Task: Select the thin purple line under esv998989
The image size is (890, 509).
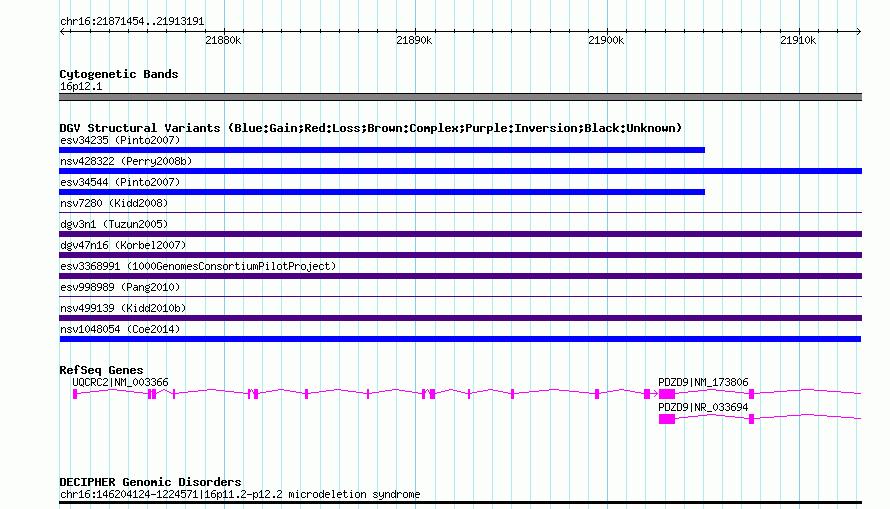Action: 460,297
